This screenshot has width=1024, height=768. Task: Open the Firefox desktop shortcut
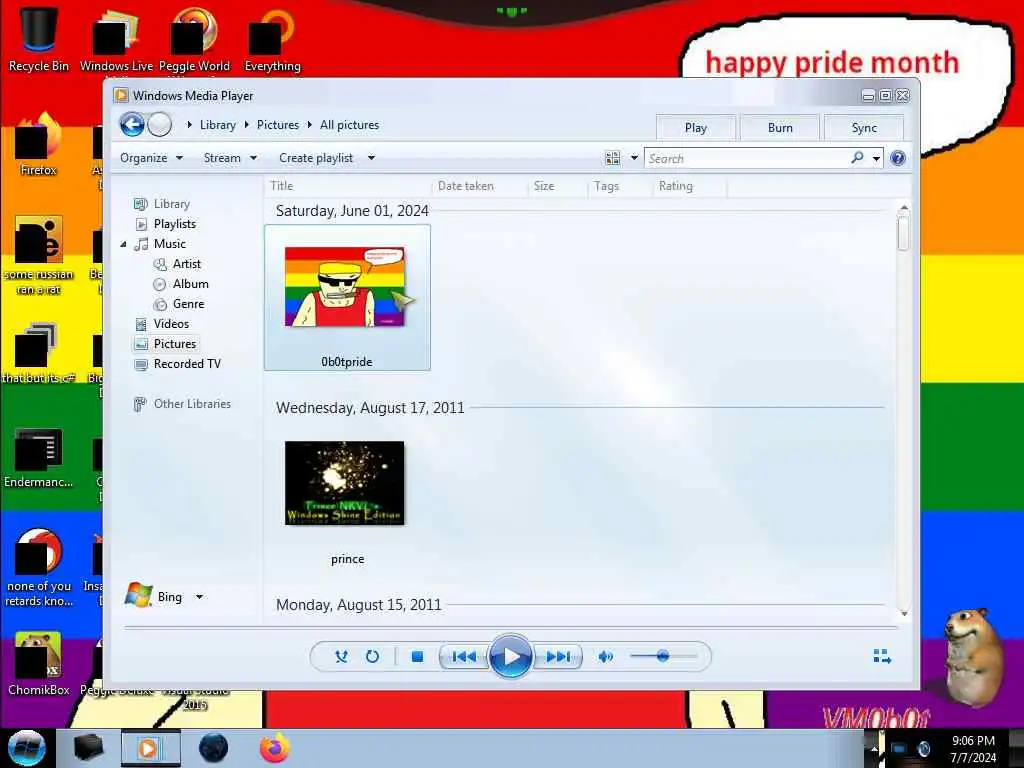(x=39, y=145)
